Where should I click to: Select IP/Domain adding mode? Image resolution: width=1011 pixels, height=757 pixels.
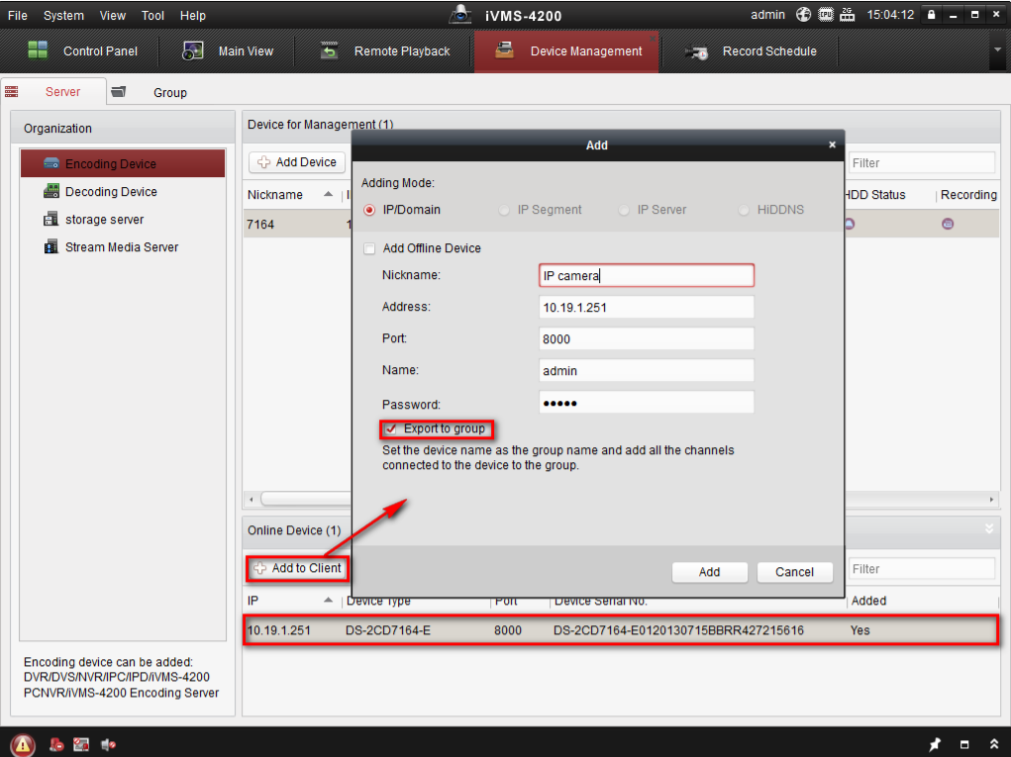coord(369,210)
